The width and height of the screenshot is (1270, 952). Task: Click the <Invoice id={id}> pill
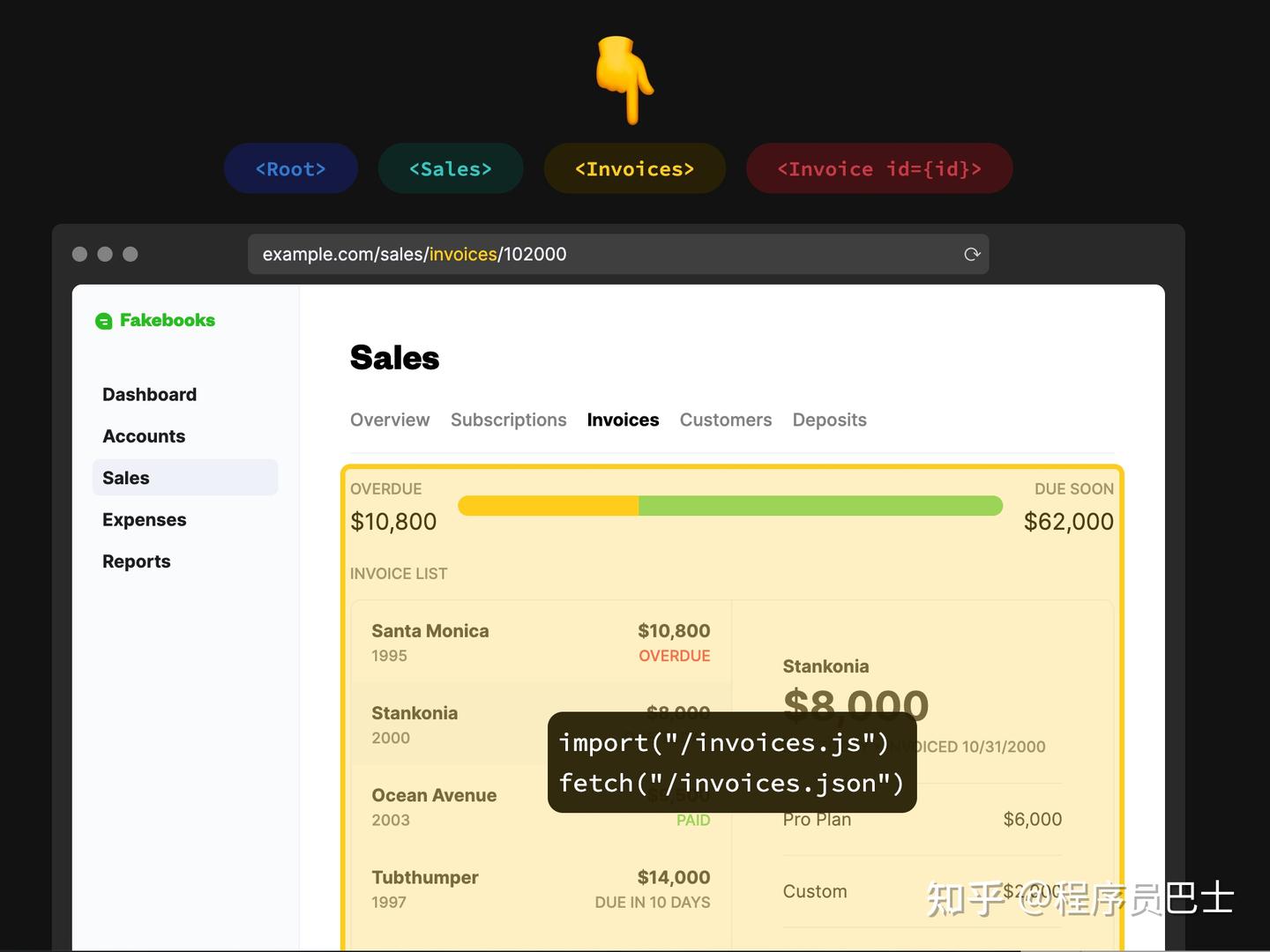879,168
